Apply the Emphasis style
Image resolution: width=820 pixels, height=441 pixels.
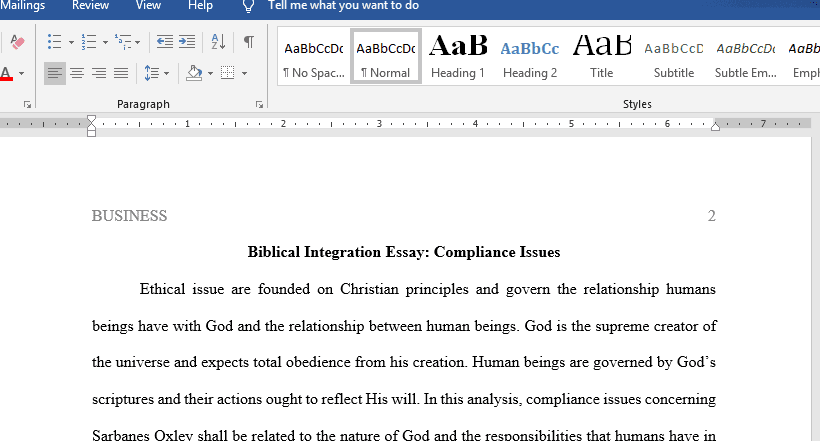[x=803, y=57]
